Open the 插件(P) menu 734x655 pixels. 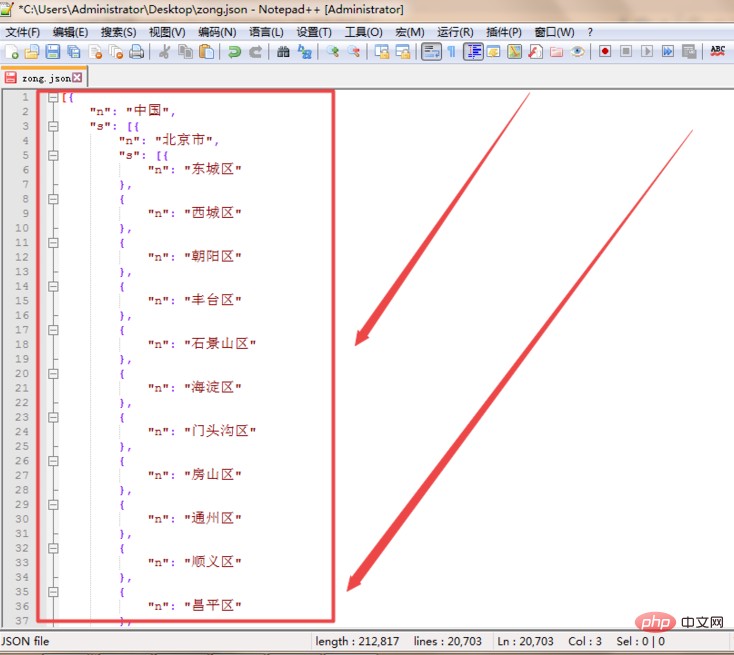coord(504,32)
